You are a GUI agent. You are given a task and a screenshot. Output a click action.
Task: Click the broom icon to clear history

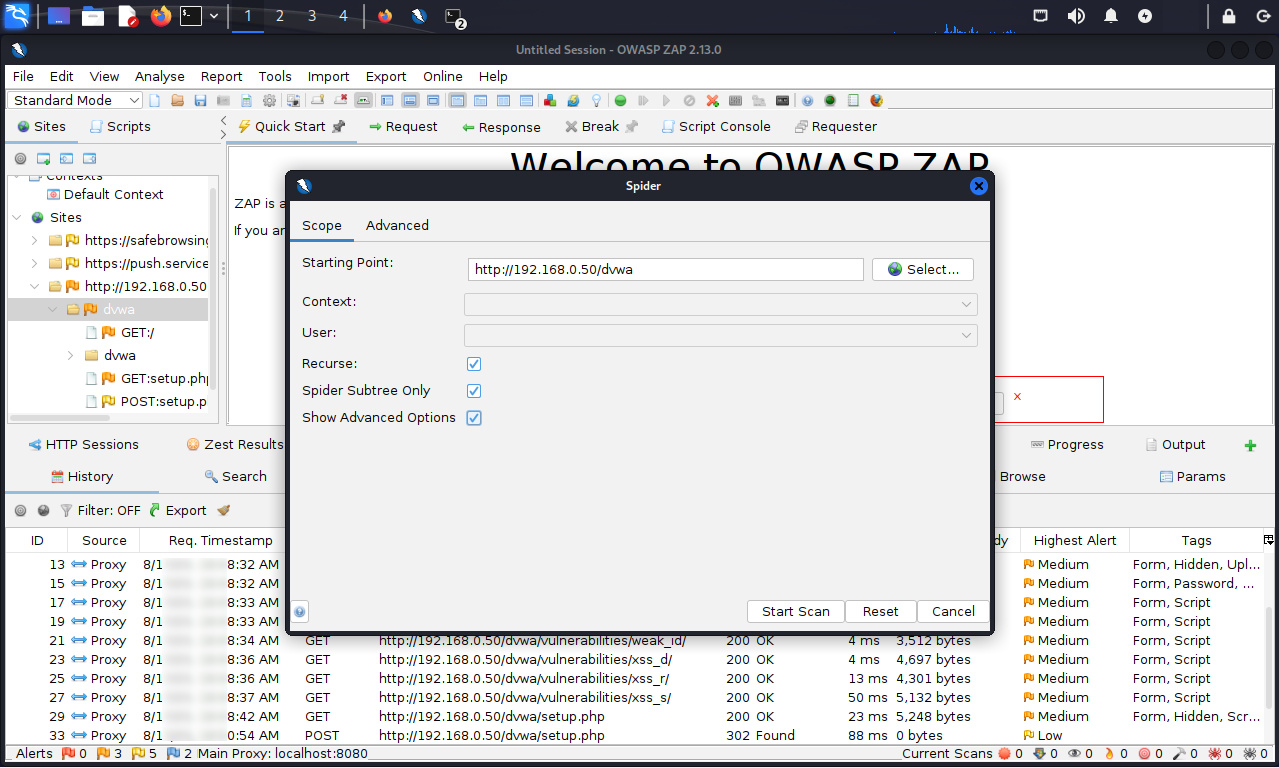click(224, 510)
